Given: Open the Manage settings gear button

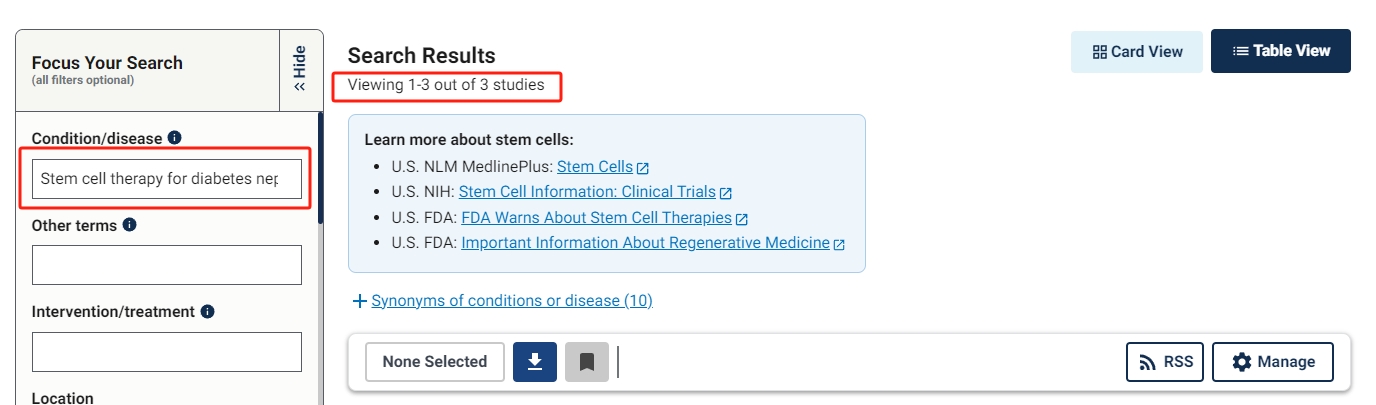Looking at the screenshot, I should [1272, 362].
